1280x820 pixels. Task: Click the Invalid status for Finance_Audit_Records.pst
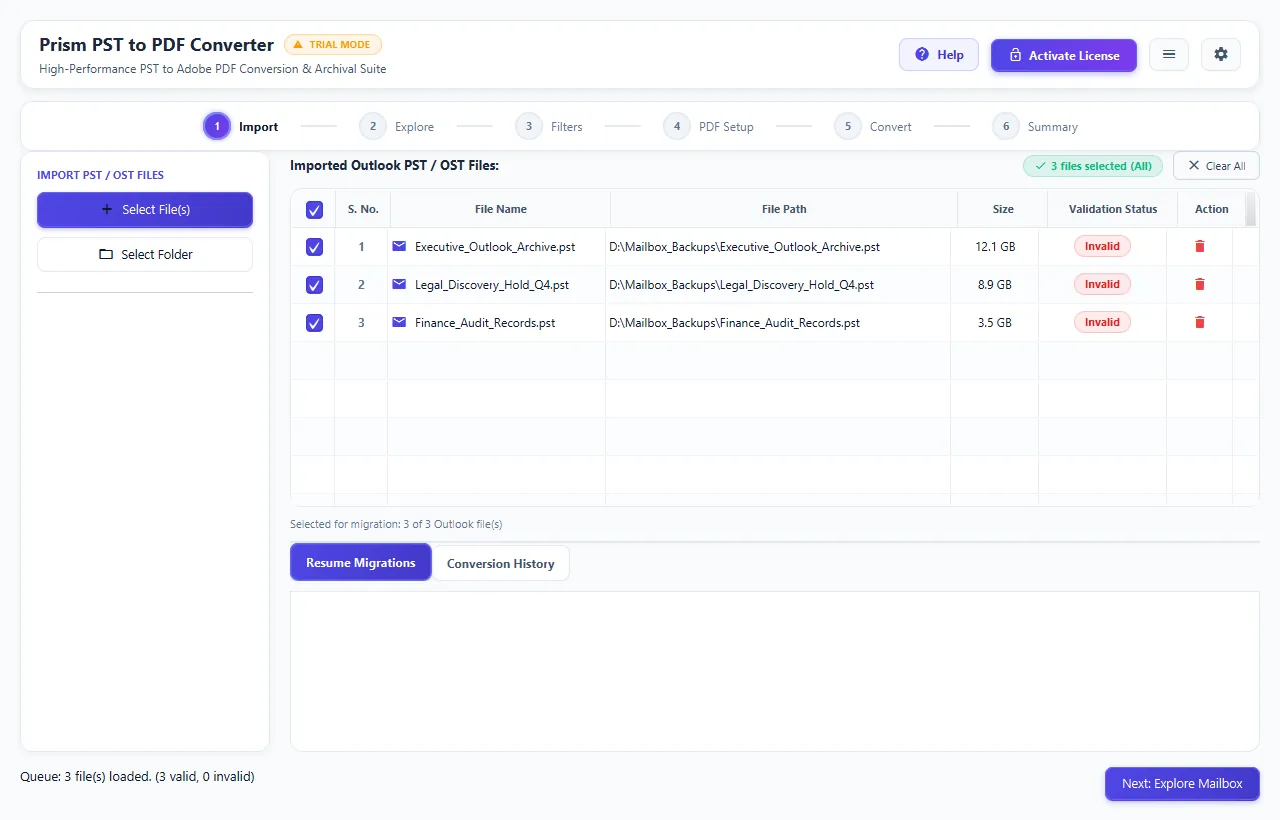coord(1102,322)
